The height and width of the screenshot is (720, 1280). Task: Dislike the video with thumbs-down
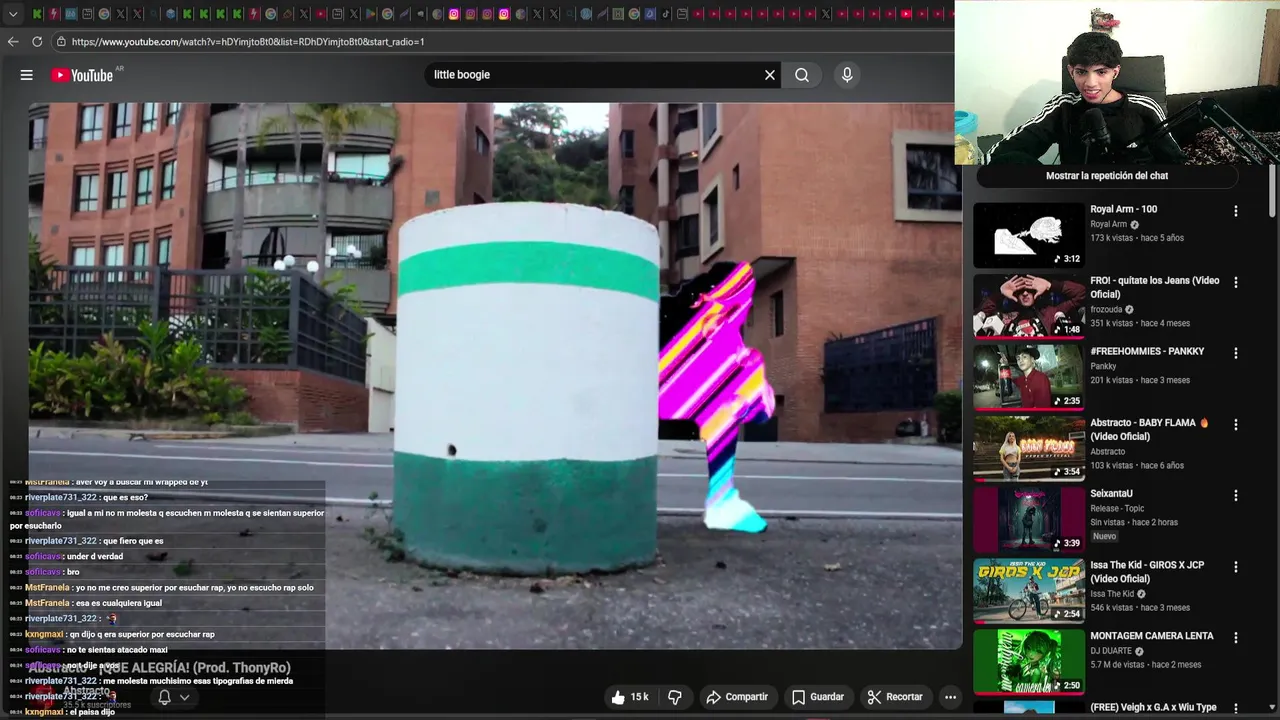(675, 697)
